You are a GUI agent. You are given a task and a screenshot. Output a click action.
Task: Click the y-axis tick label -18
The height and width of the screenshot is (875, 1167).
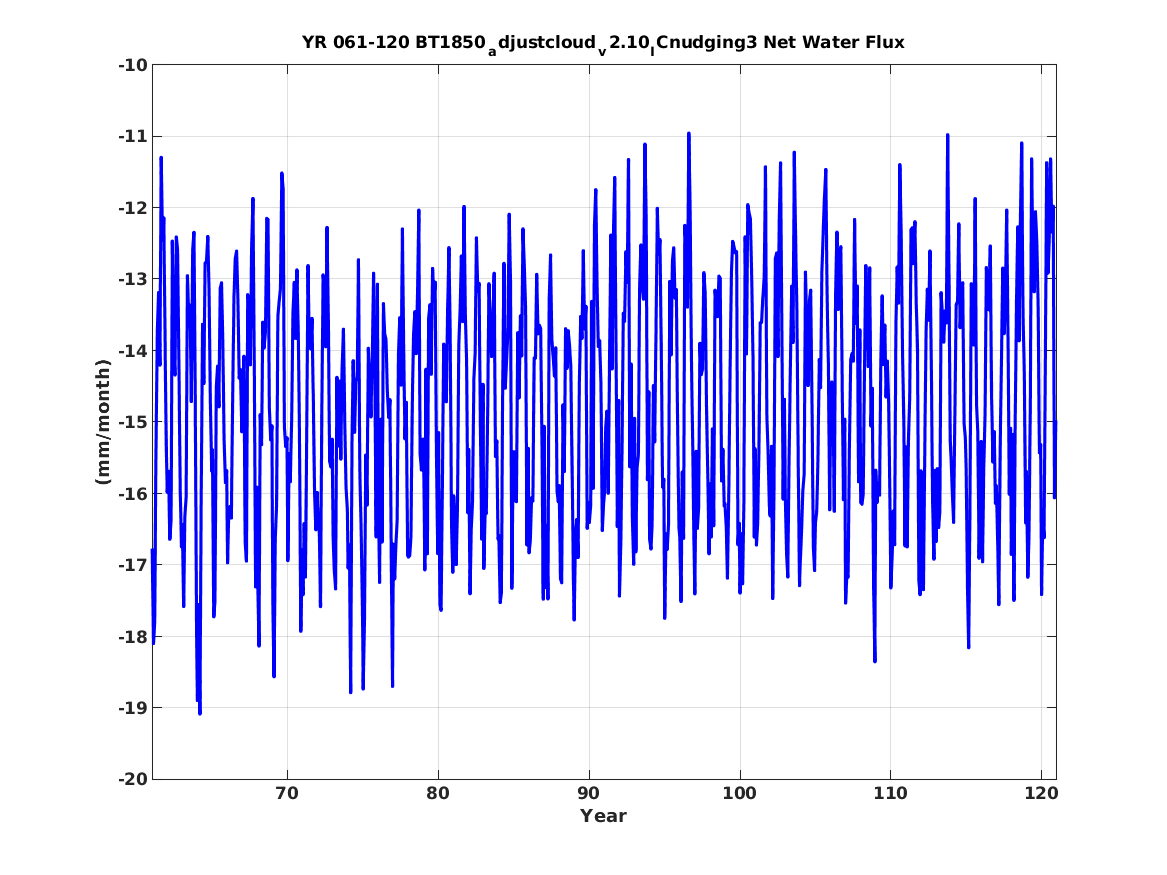[132, 636]
